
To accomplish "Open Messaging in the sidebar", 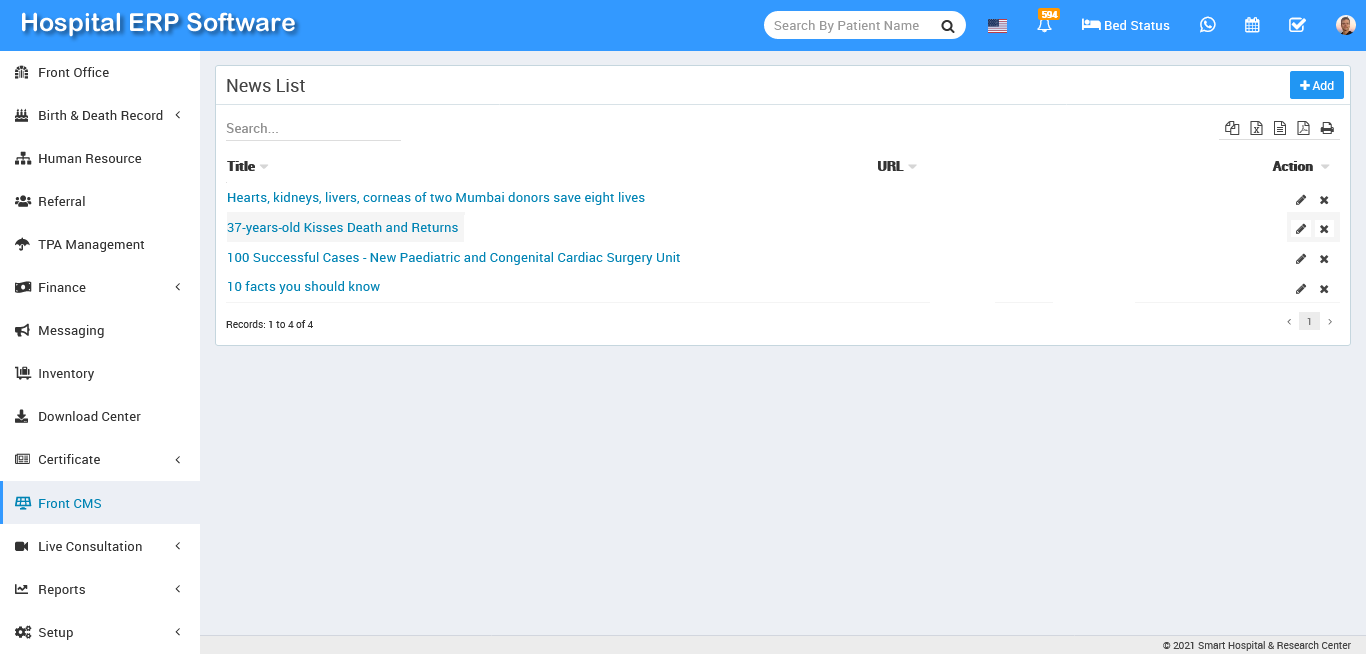I will coord(100,330).
